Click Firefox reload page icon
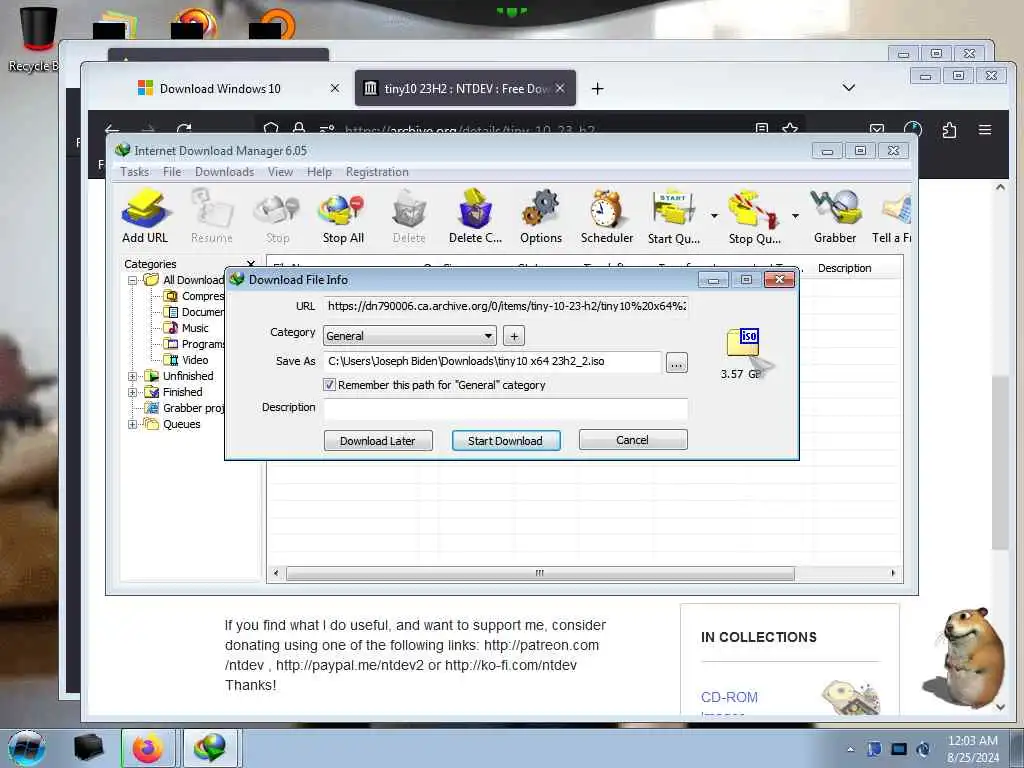Viewport: 1024px width, 768px height. coord(184,129)
